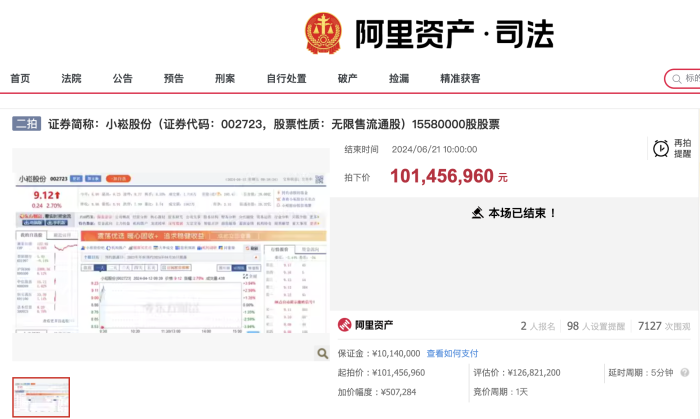Click the 98 人设置提醒 count
The image size is (700, 419).
coord(596,326)
